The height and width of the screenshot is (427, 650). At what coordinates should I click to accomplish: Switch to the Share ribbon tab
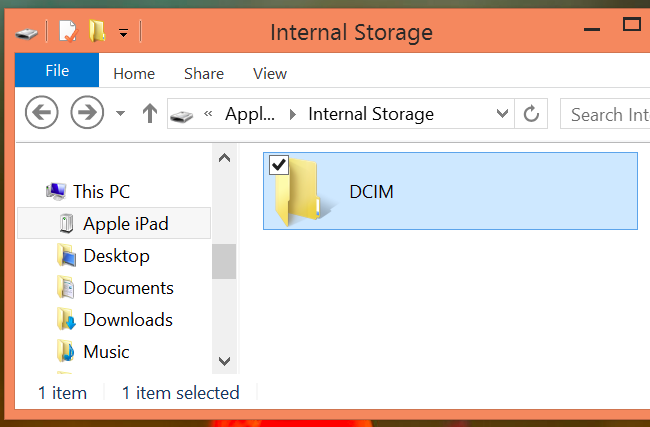203,73
